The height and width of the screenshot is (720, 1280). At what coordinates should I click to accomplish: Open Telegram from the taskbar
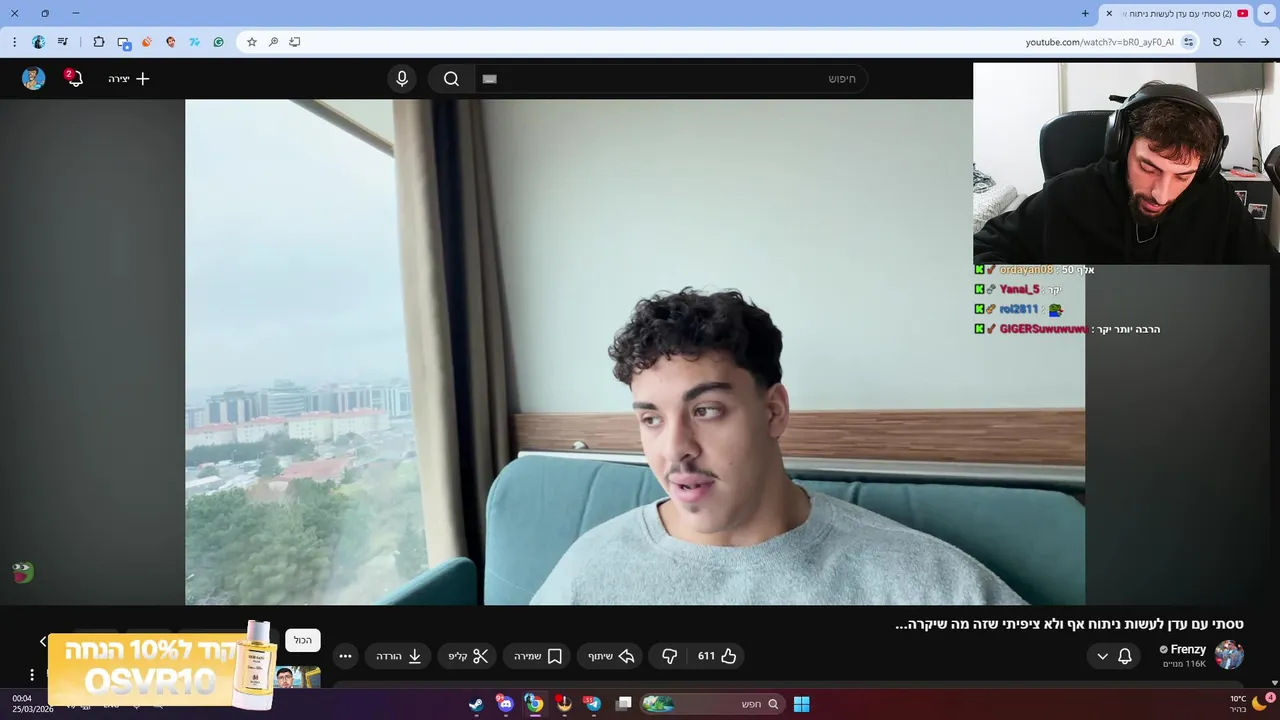(593, 704)
